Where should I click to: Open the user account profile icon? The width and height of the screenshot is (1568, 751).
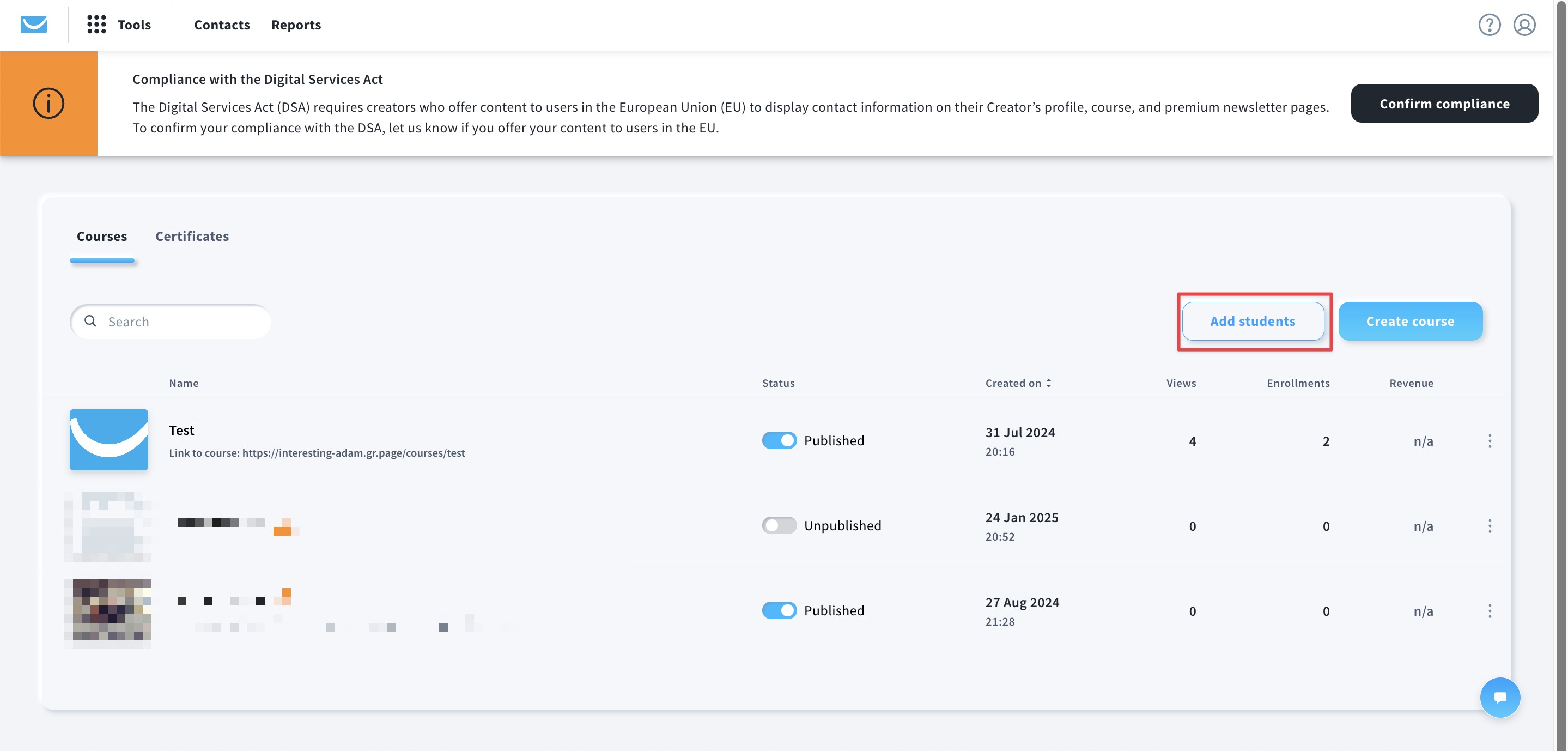coord(1524,25)
